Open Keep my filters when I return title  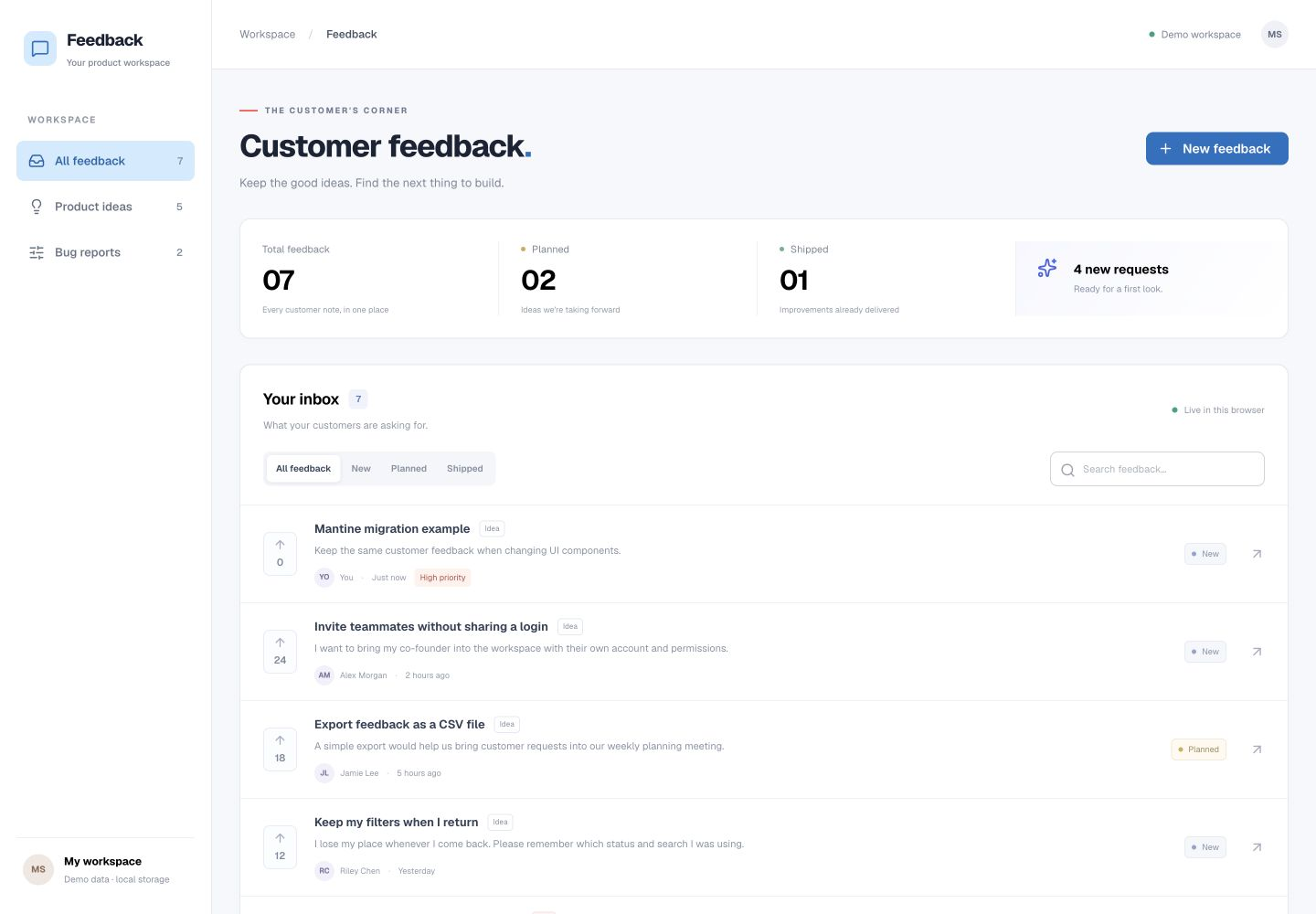tap(397, 823)
